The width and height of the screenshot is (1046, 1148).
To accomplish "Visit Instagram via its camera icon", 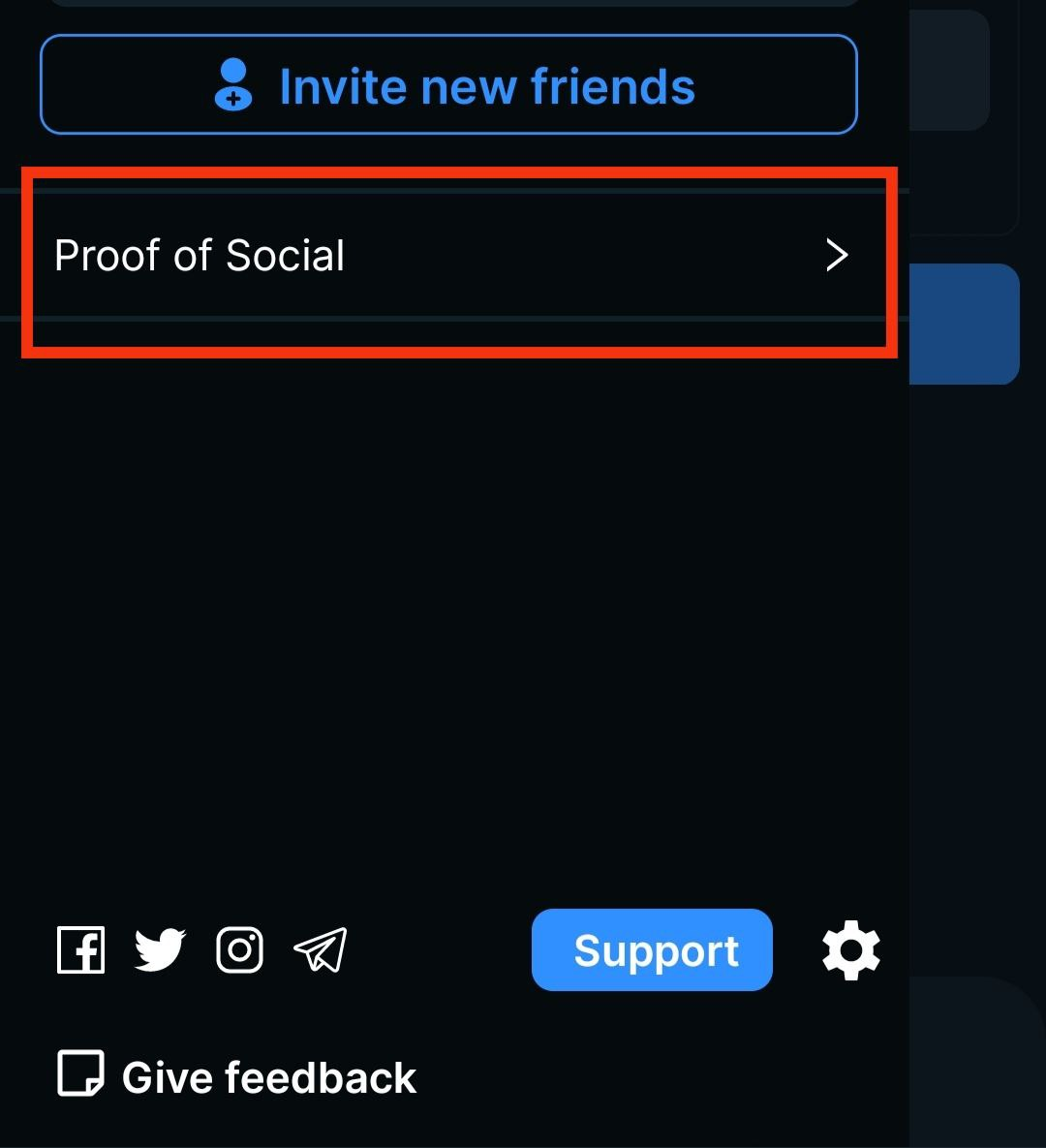I will [239, 949].
